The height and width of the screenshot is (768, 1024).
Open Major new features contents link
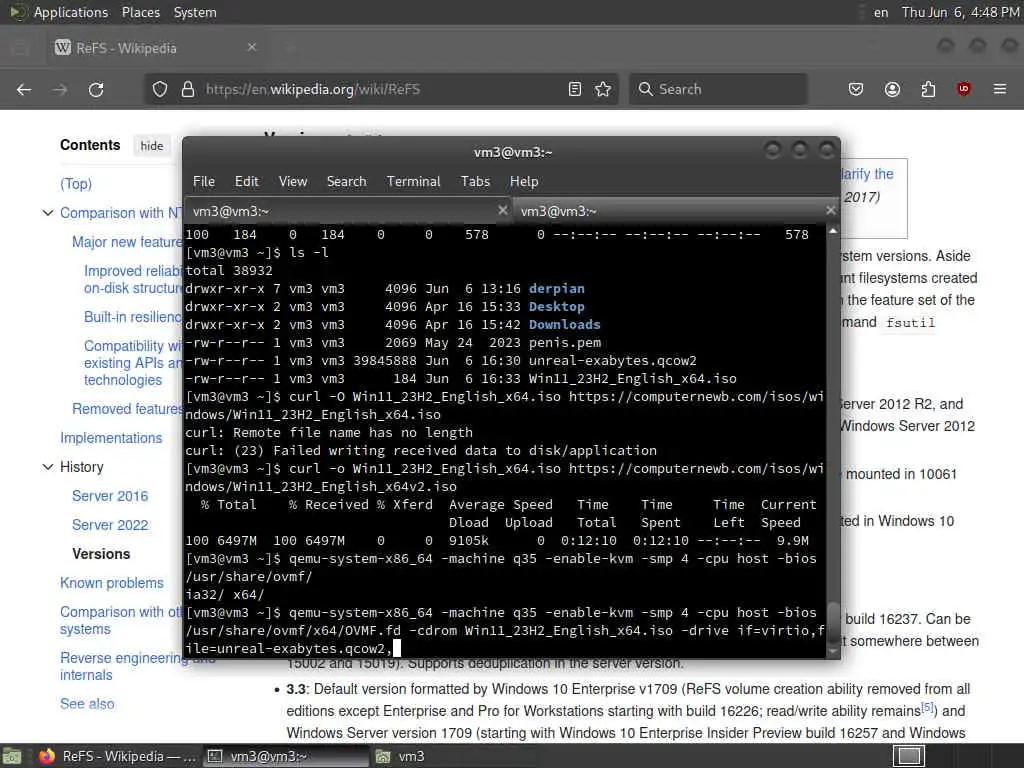127,242
